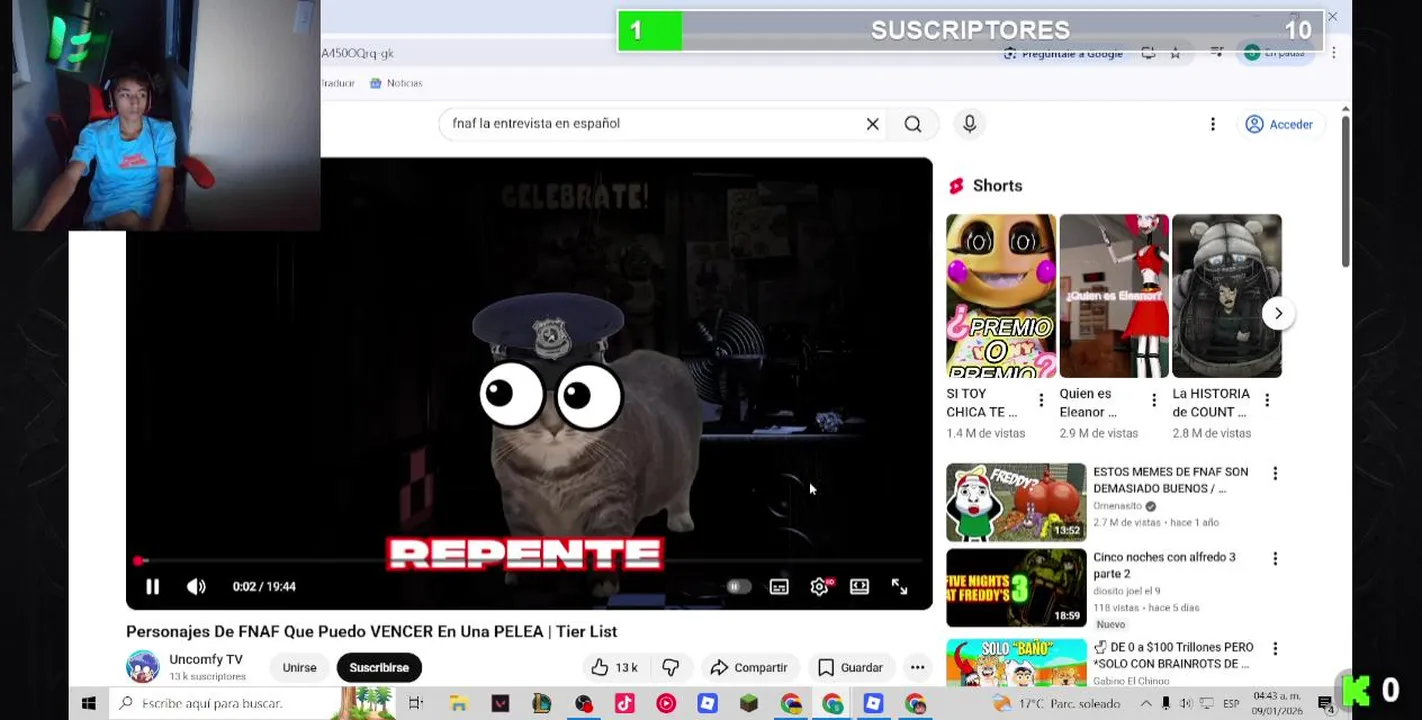Viewport: 1422px width, 720px height.
Task: Open options menu for 'La HISTORIA de COUNT' Short
Action: pos(1267,400)
